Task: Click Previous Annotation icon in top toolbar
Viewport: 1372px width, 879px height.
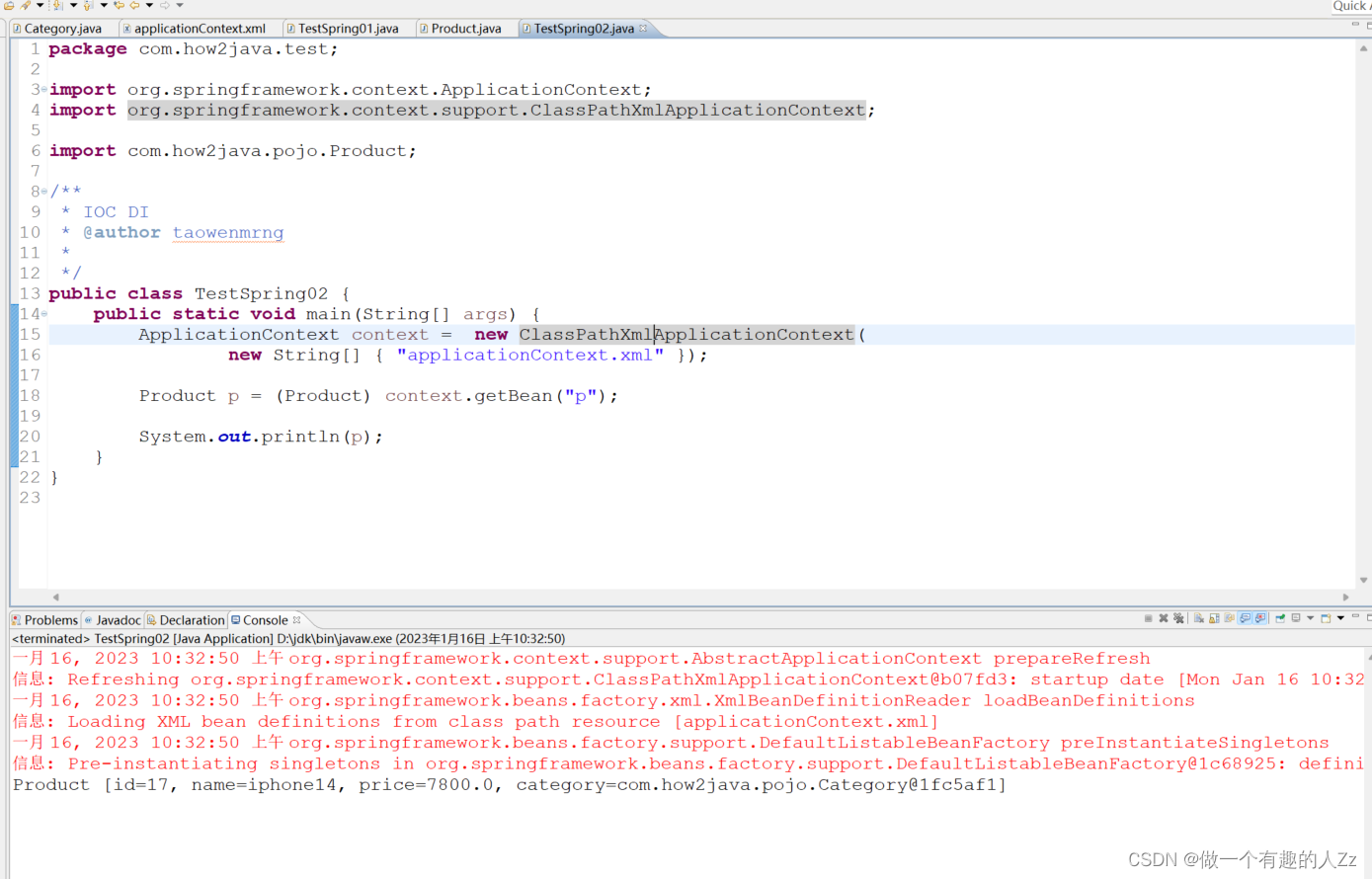Action: [88, 5]
